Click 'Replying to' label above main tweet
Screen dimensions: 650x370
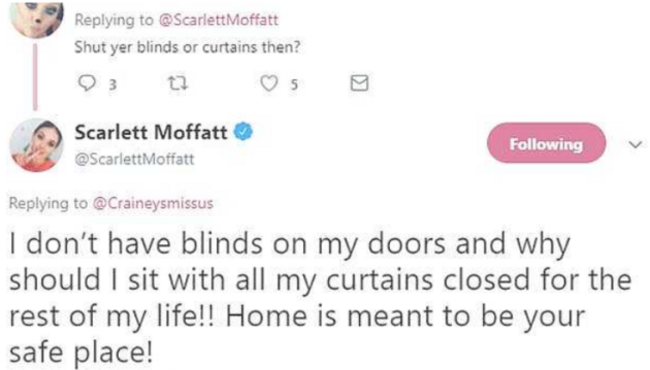point(48,203)
